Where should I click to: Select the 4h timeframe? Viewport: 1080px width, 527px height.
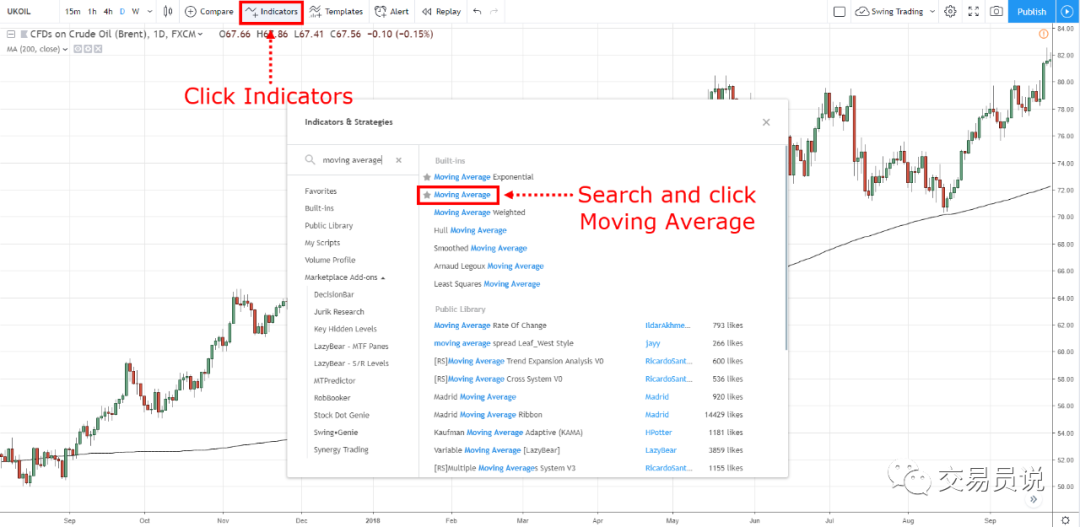click(108, 11)
